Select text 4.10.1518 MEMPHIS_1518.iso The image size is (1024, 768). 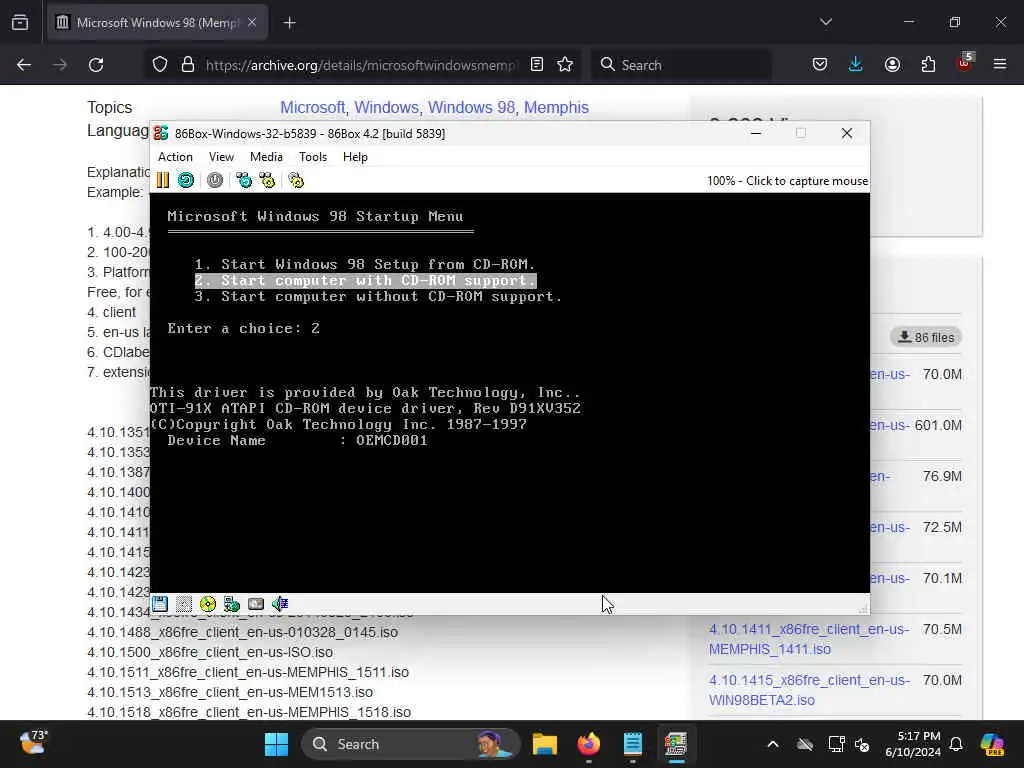tap(249, 712)
